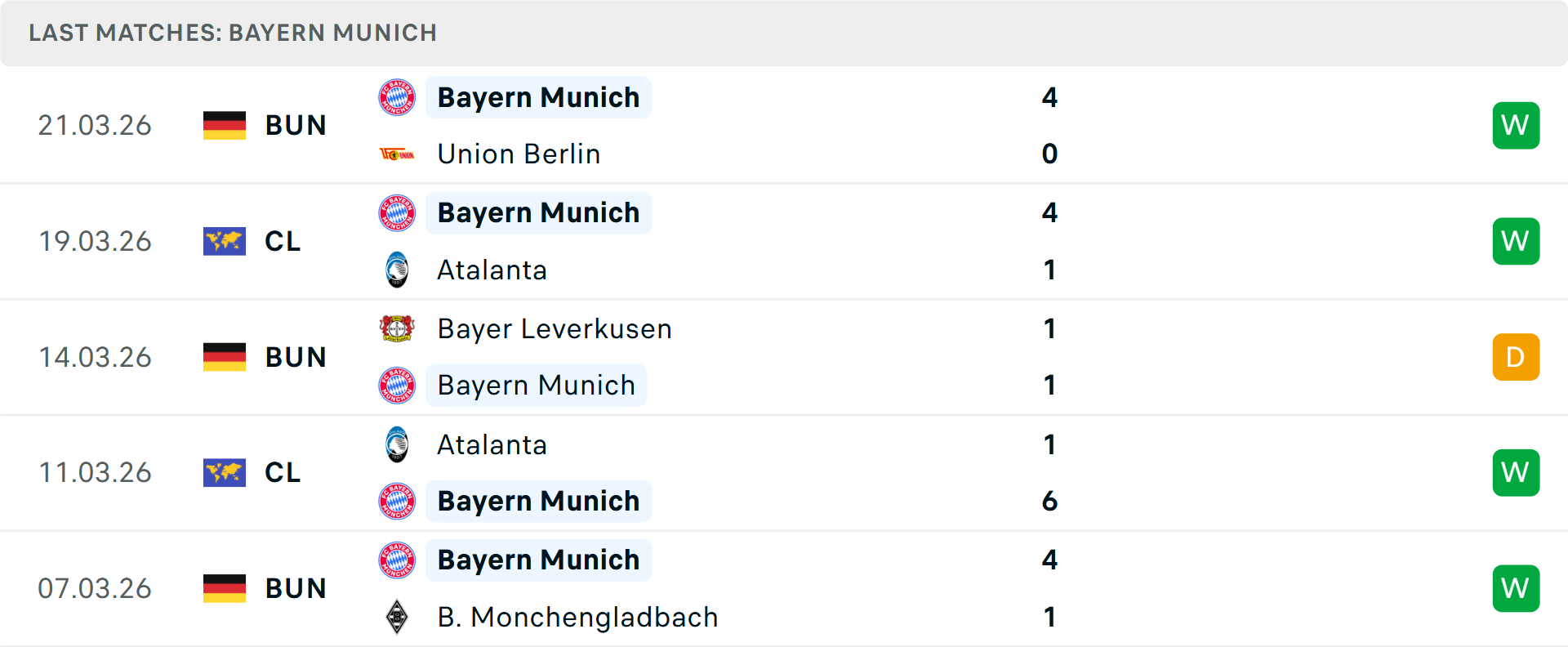Select the W result for the Atalanta away win
The width and height of the screenshot is (1568, 647).
pos(1516,472)
